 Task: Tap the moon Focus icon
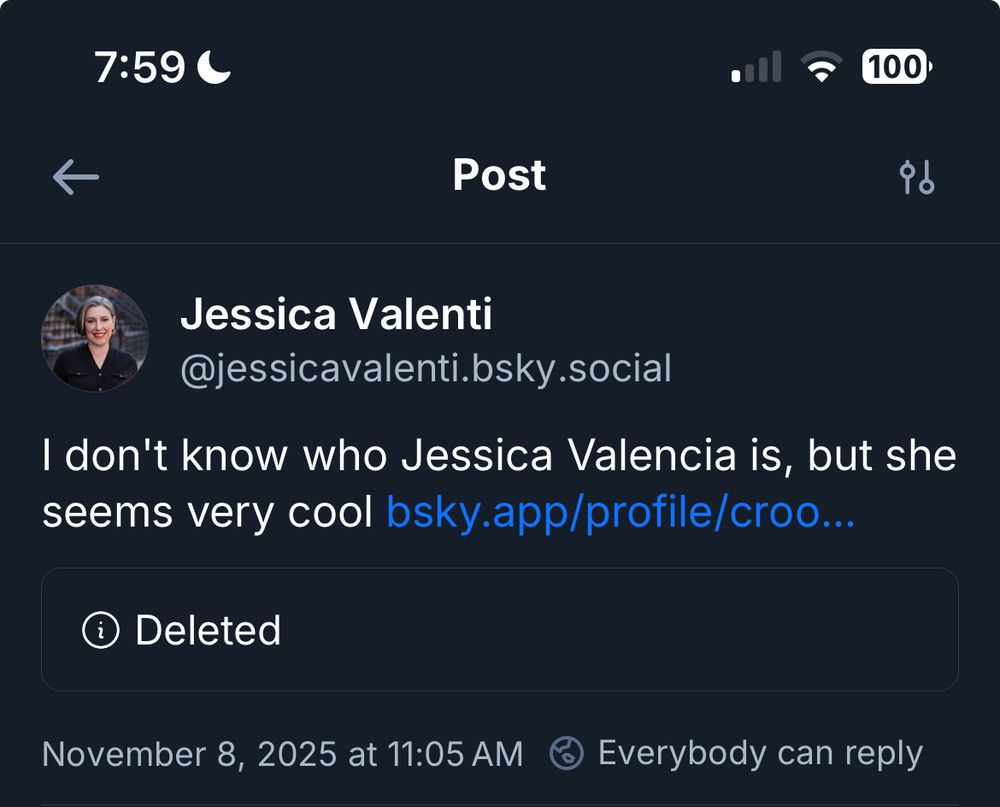[214, 67]
